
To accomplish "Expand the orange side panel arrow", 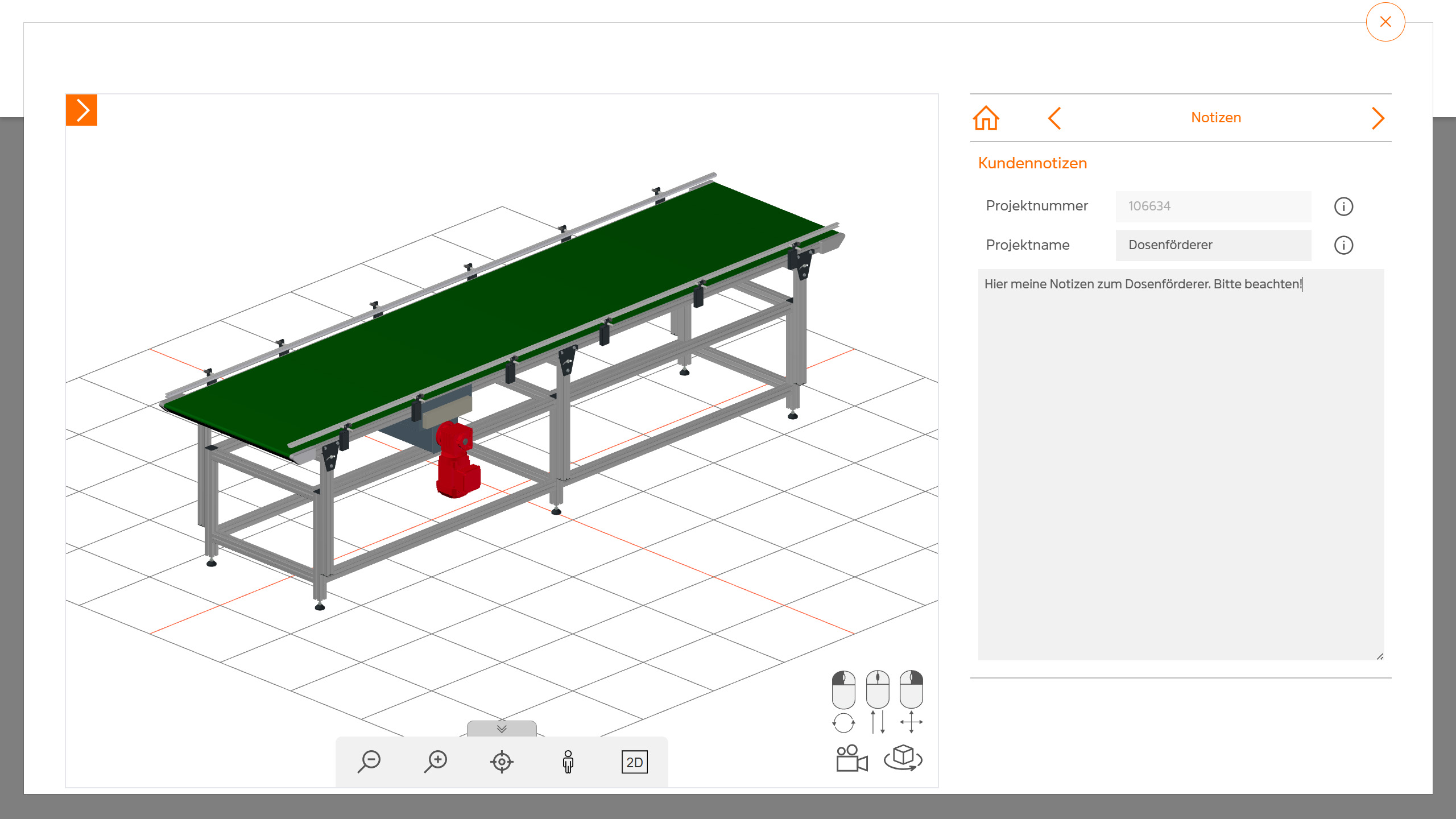I will [82, 110].
